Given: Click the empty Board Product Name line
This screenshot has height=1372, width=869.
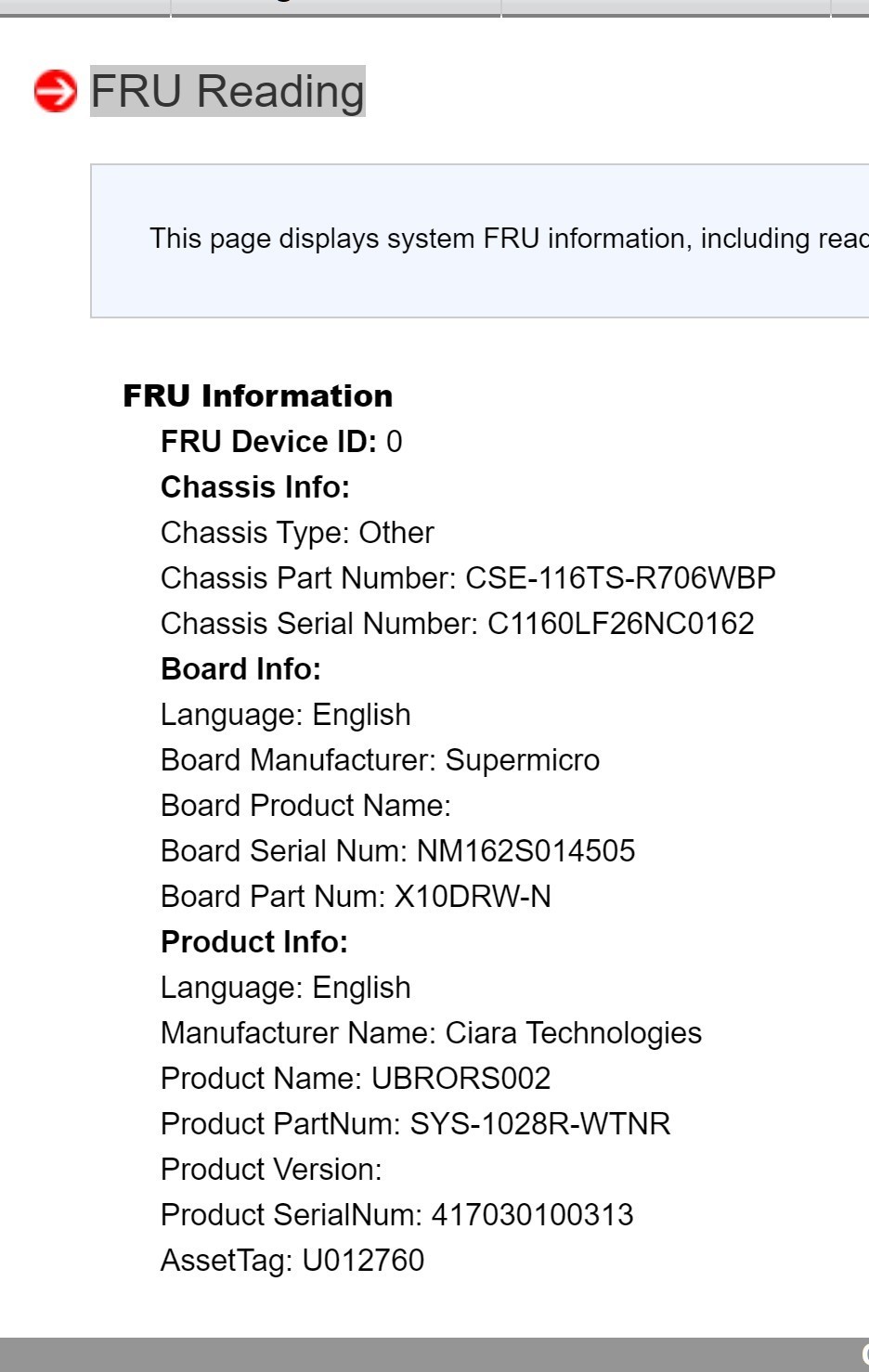Looking at the screenshot, I should tap(305, 805).
